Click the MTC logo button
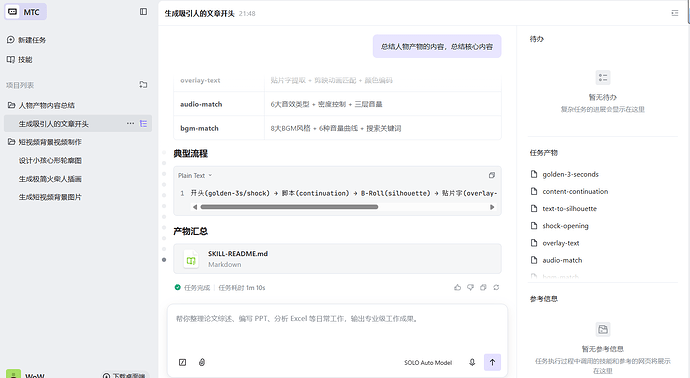690x378 pixels. [x=25, y=12]
